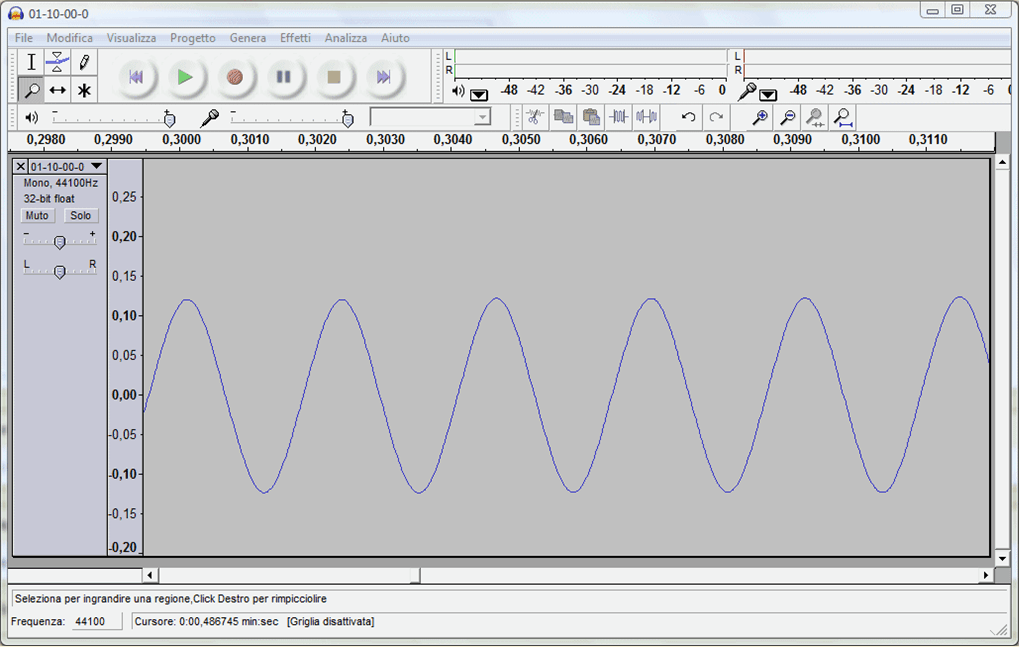
Task: Skip to start of track
Action: point(136,77)
